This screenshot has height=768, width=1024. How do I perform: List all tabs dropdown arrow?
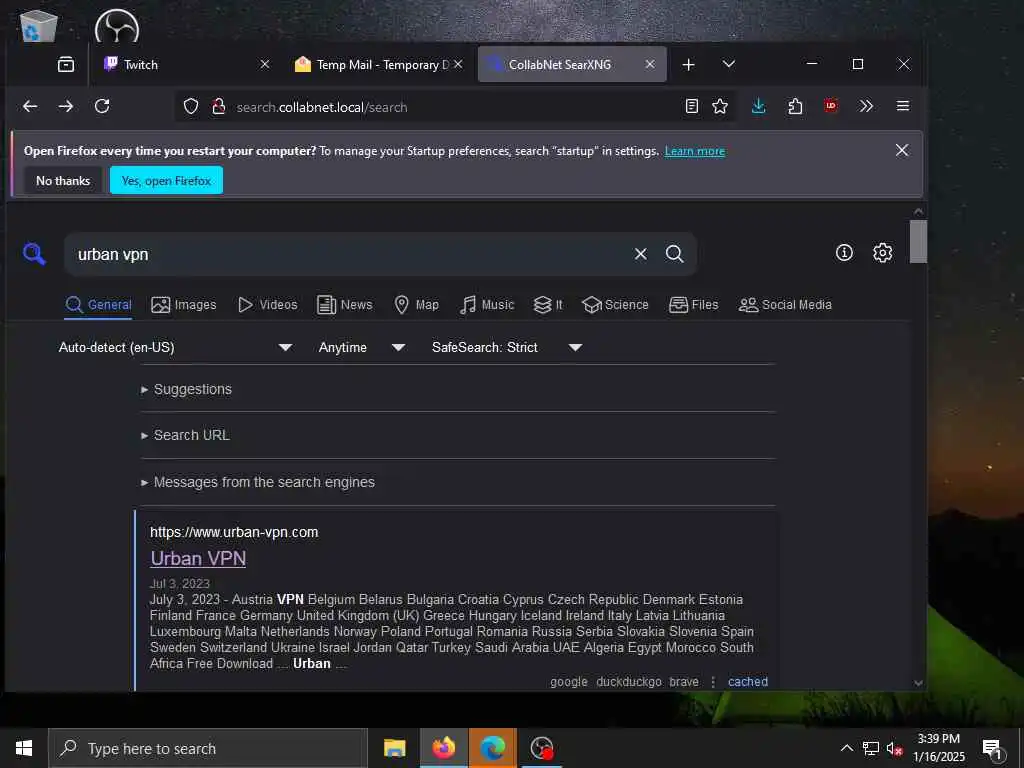[729, 64]
